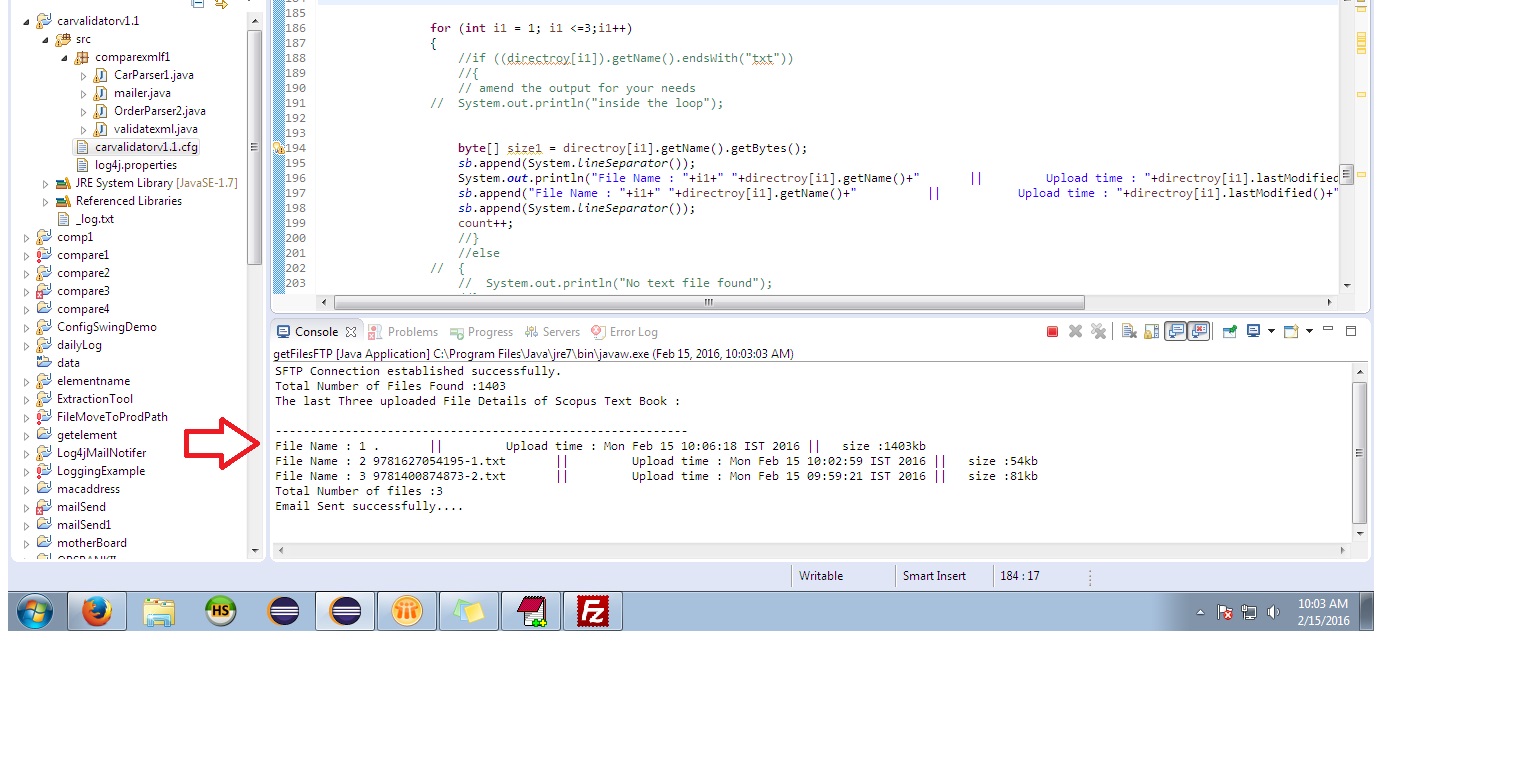Open the Windows Start button

click(35, 611)
